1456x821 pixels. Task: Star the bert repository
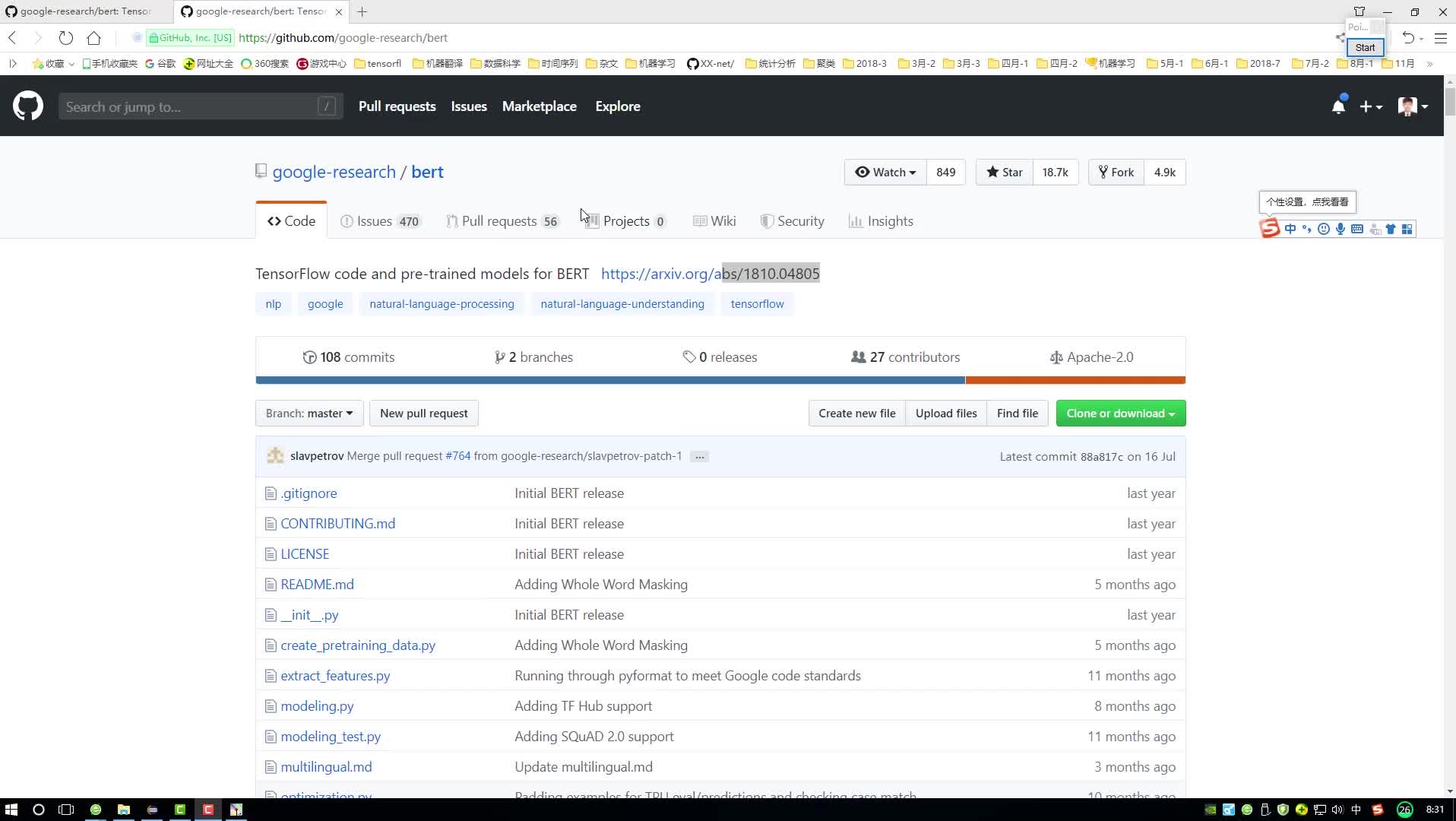tap(1005, 173)
